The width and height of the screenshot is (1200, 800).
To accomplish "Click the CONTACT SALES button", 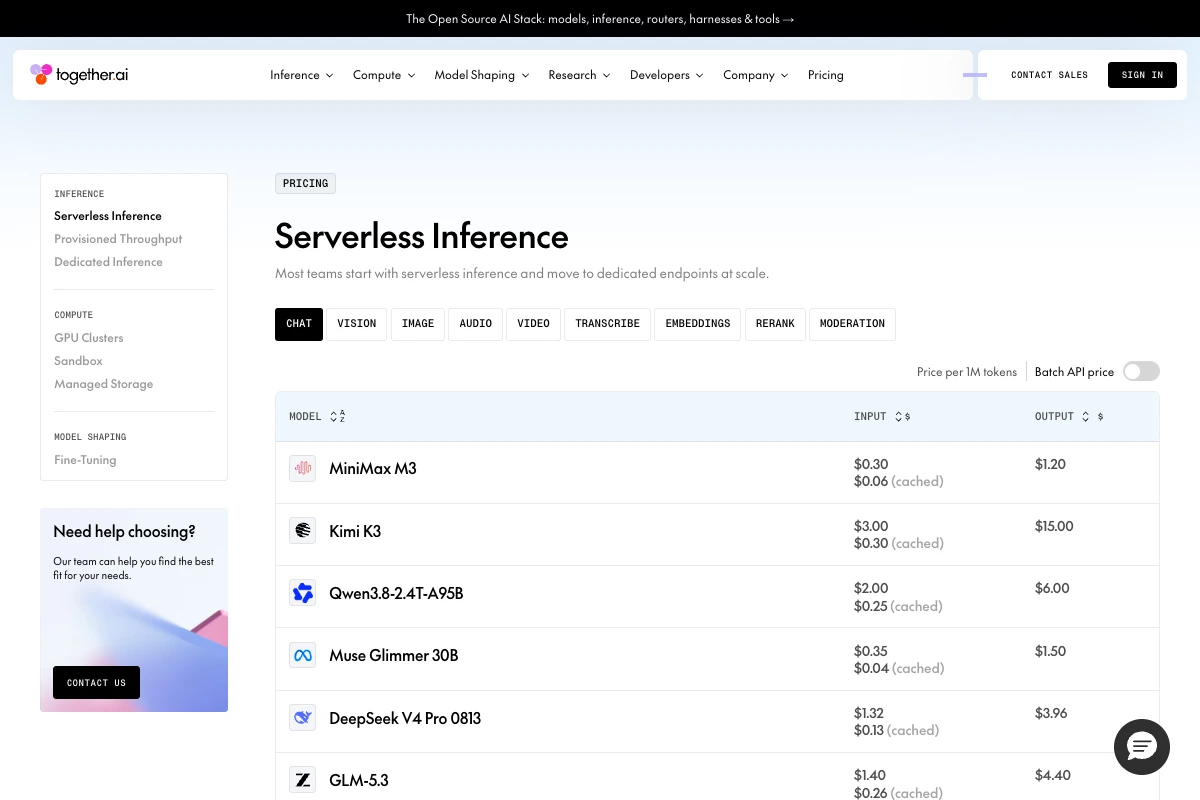I will 1049,75.
